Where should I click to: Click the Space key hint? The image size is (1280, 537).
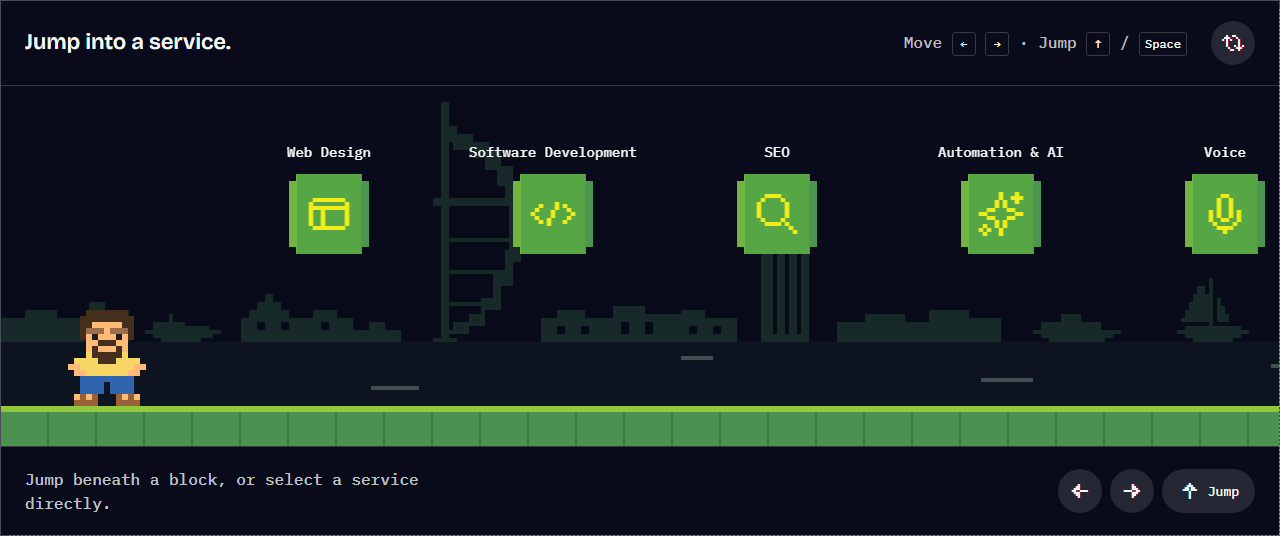tap(1163, 44)
